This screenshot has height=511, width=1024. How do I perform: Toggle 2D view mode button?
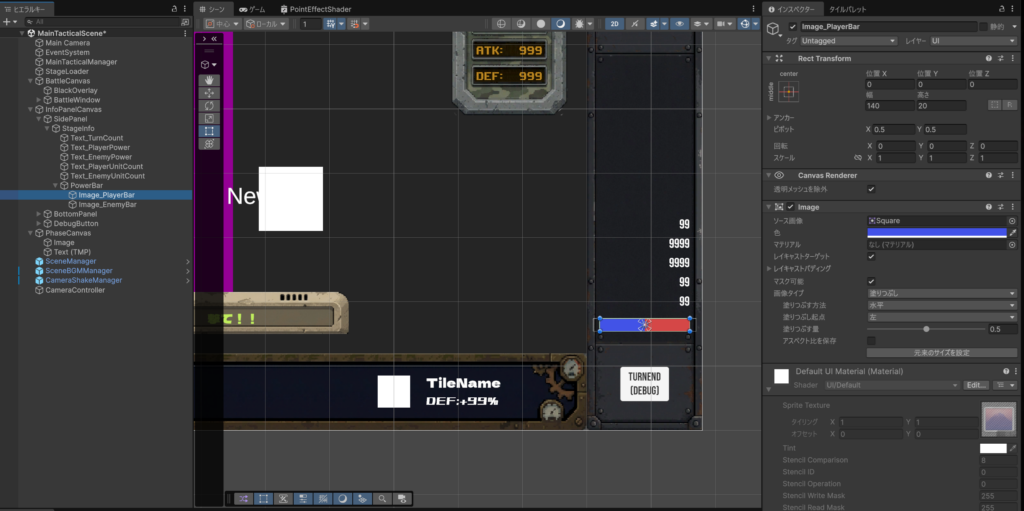pyautogui.click(x=615, y=23)
